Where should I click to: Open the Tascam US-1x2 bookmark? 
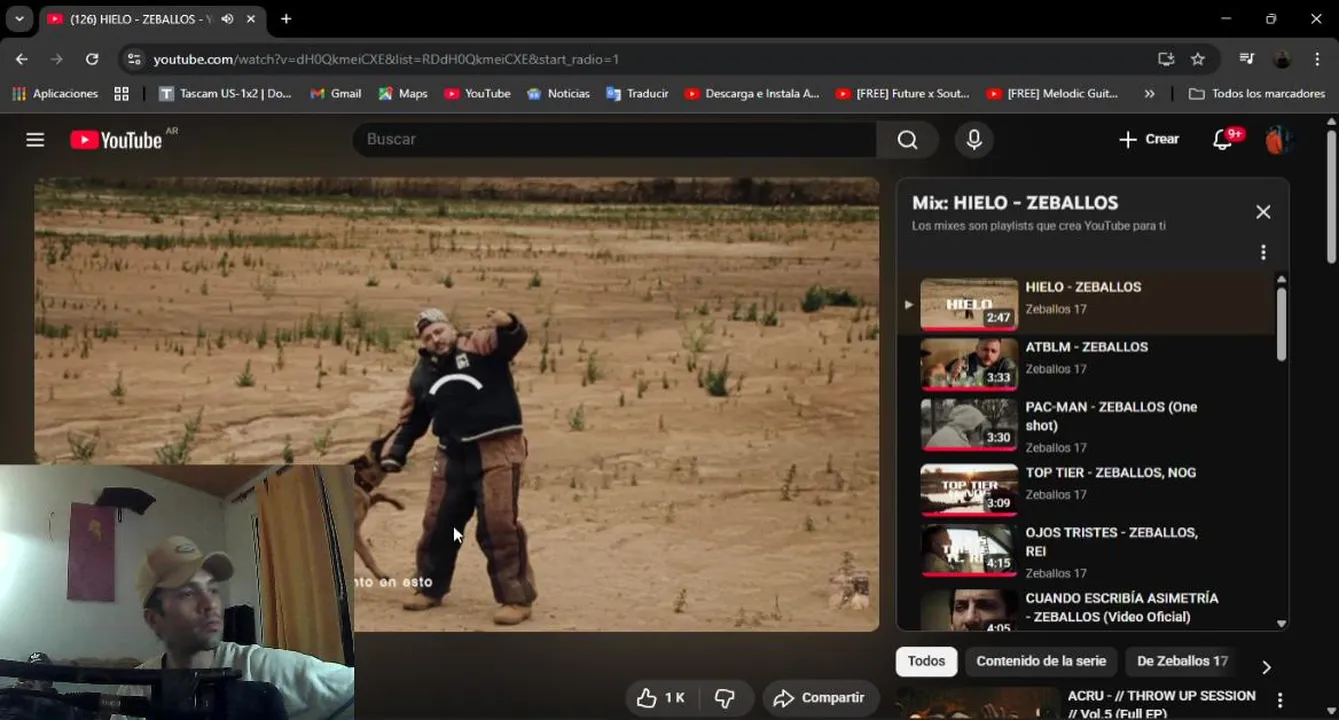pyautogui.click(x=225, y=93)
